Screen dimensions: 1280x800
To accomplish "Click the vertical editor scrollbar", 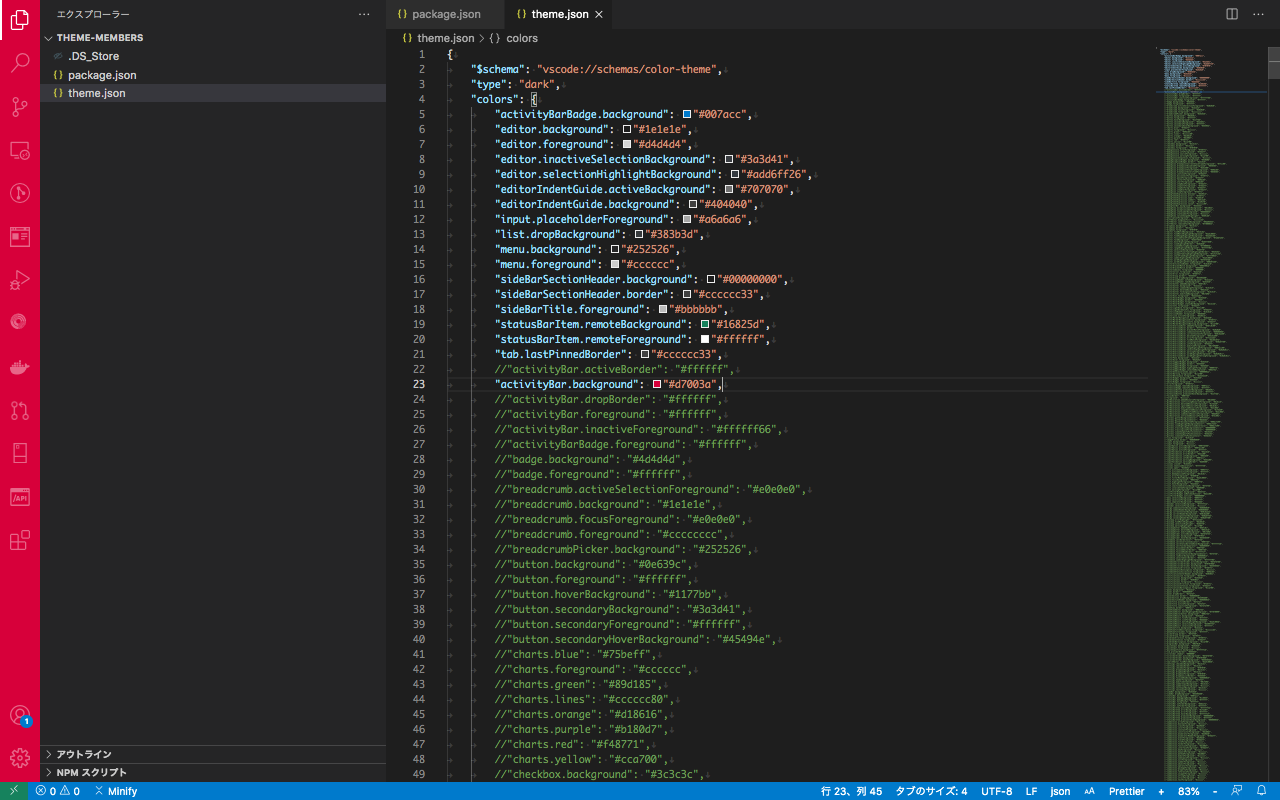I will point(1273,62).
